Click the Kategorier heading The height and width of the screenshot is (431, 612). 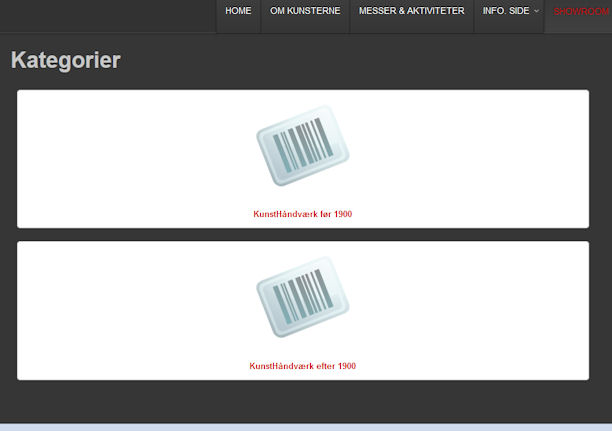tap(66, 60)
